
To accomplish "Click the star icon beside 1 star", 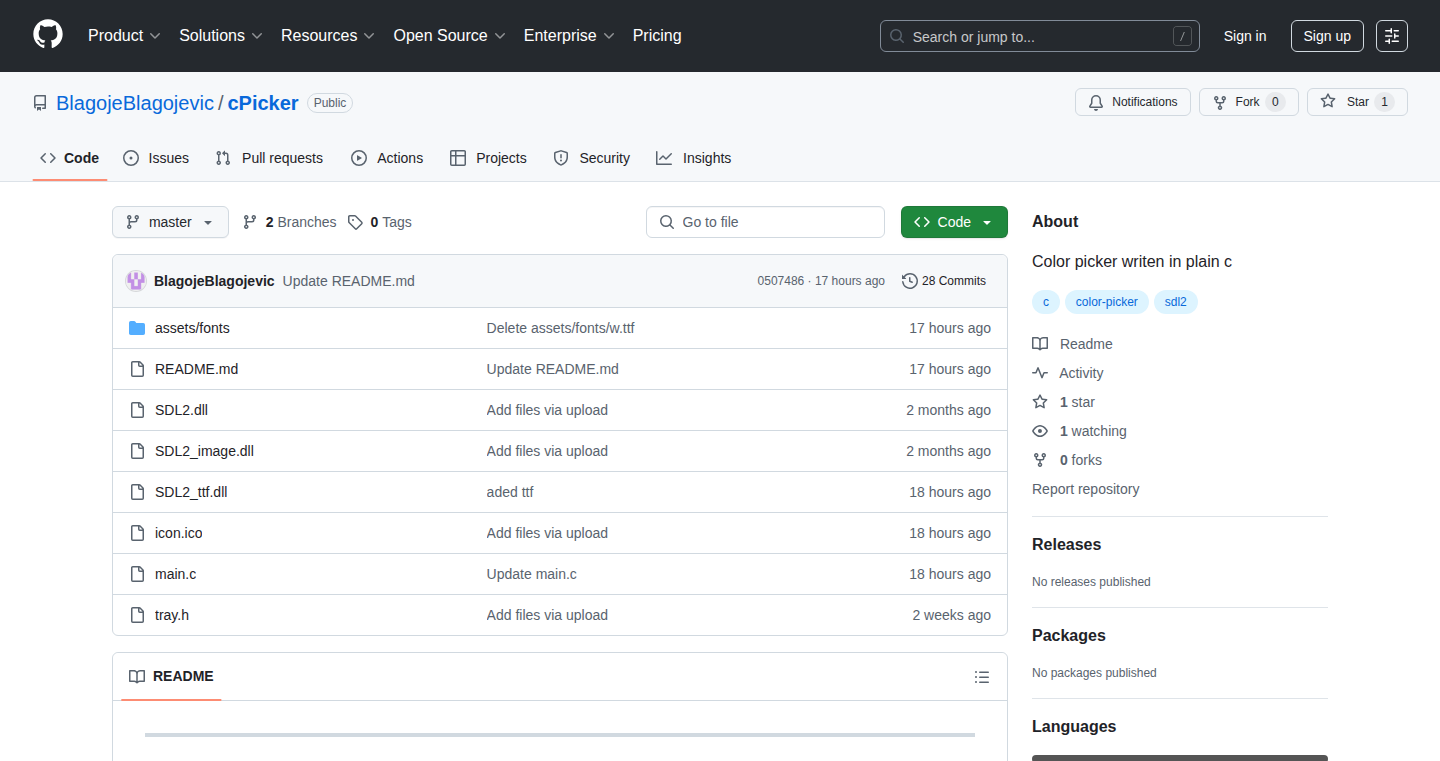I will pos(1040,402).
